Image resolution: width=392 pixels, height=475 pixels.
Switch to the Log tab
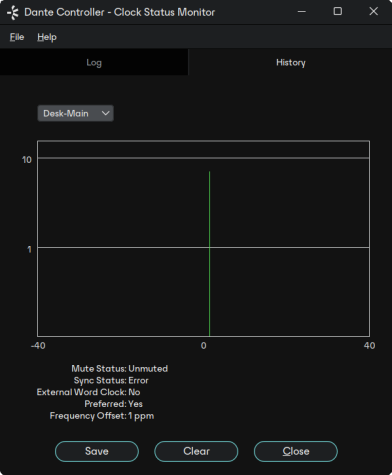click(x=94, y=62)
